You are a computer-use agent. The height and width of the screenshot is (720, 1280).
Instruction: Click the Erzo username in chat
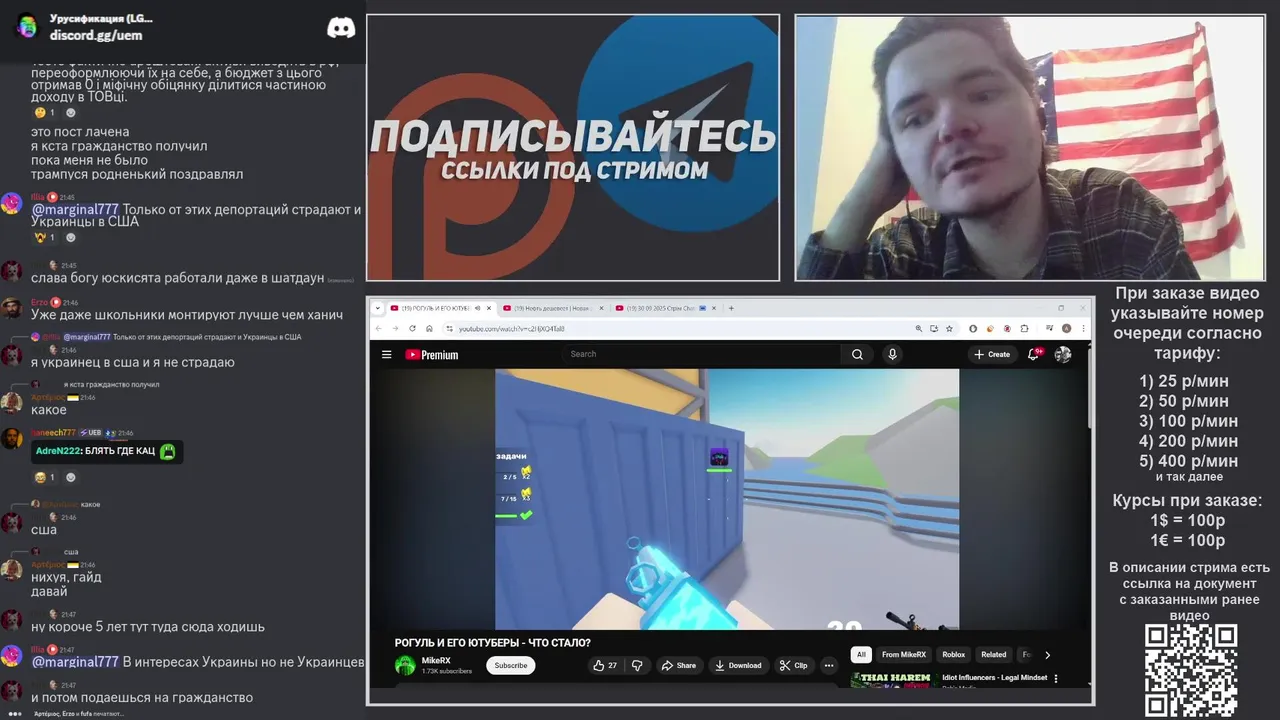coord(39,302)
